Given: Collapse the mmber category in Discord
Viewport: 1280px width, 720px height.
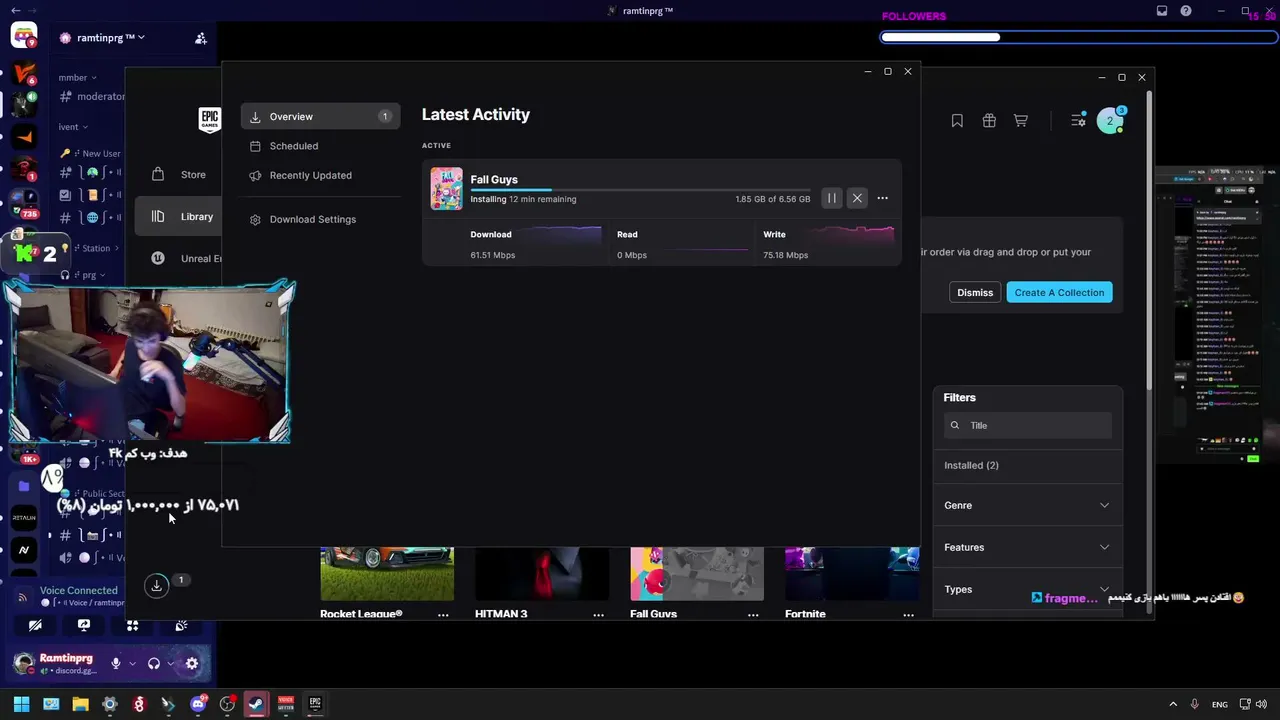Looking at the screenshot, I should 77,77.
